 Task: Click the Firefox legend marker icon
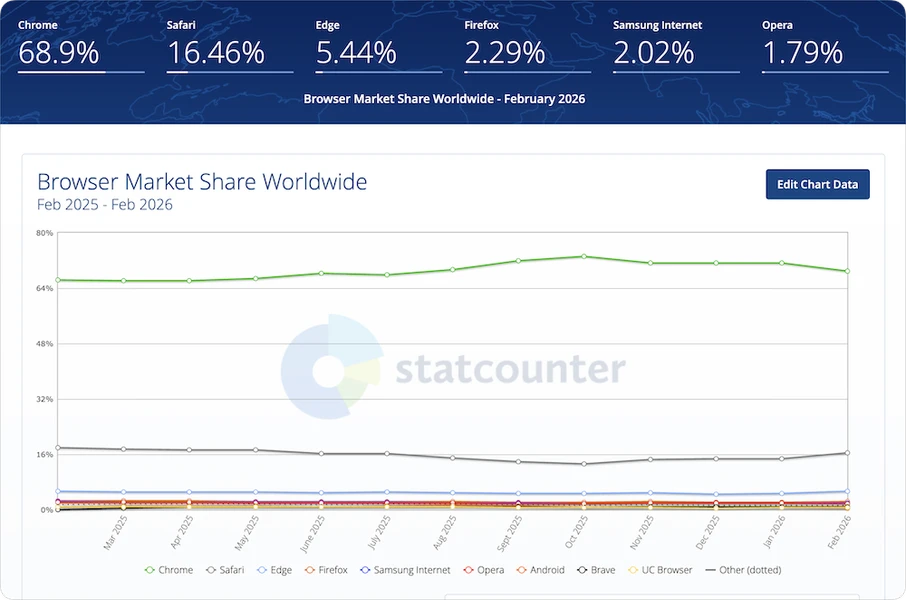310,570
